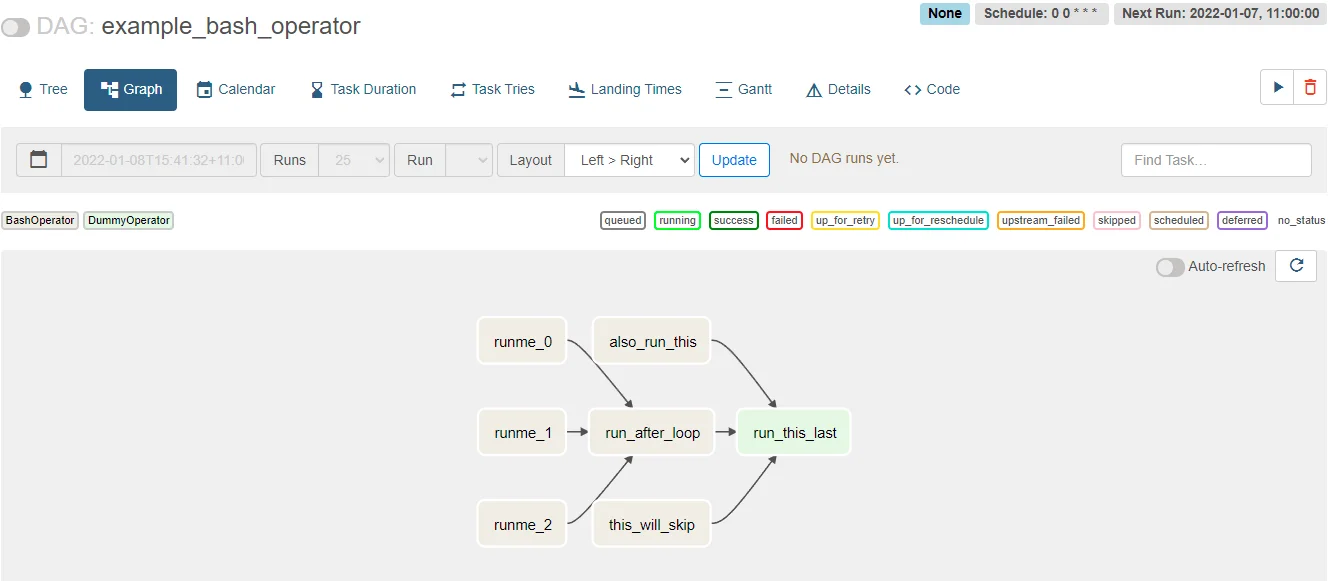Open the Task Duration view

(x=363, y=89)
